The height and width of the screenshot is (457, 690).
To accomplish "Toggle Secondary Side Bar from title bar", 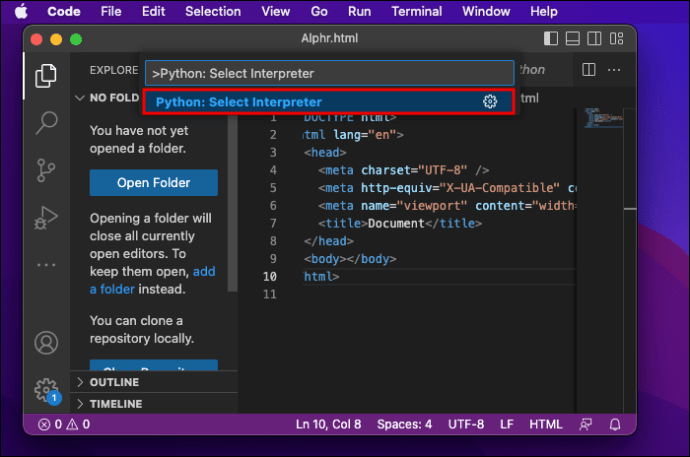I will pyautogui.click(x=594, y=39).
